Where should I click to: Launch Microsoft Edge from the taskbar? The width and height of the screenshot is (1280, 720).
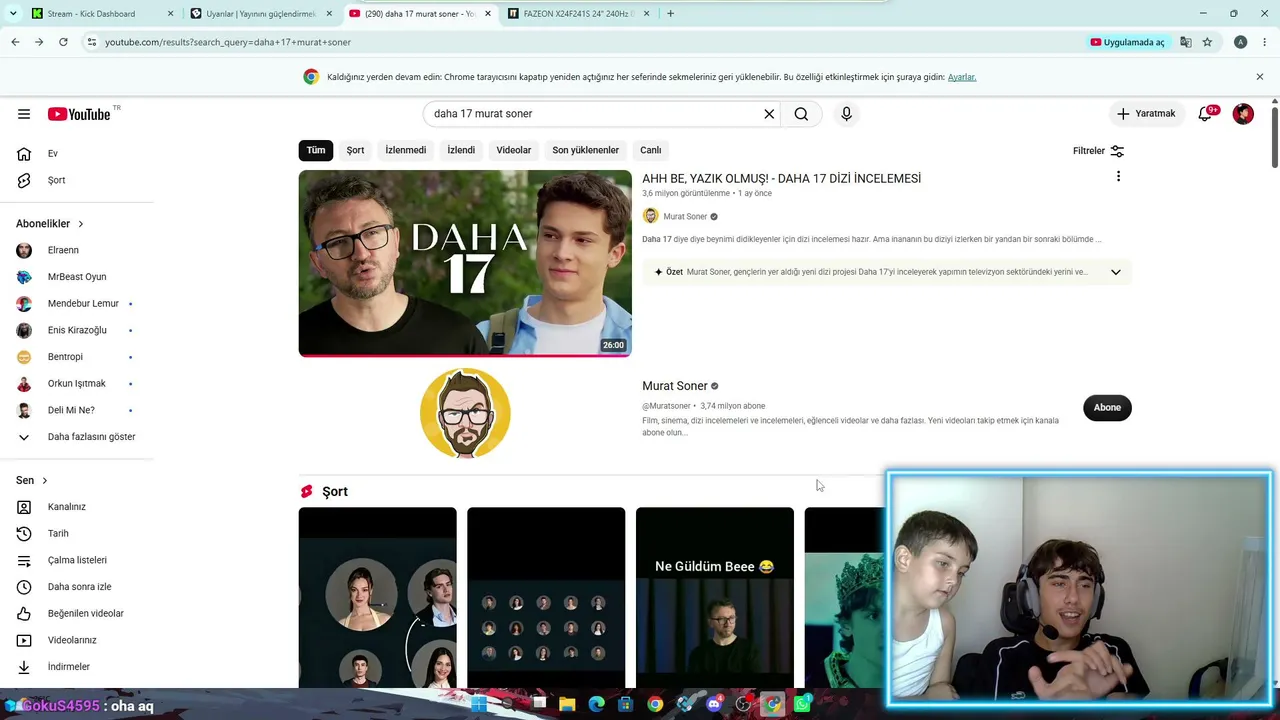(597, 704)
